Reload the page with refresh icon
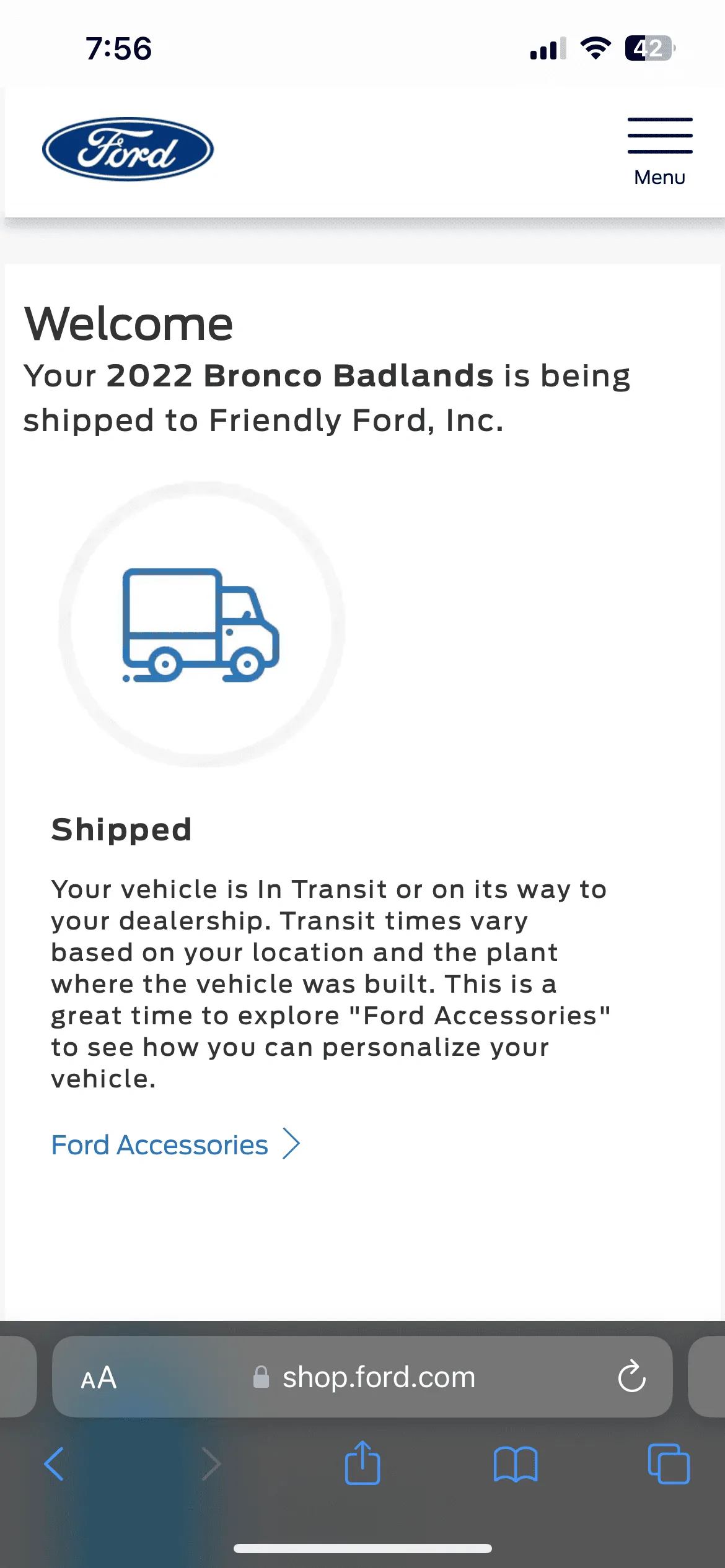Screen dimensions: 725x1568 (x=631, y=1377)
